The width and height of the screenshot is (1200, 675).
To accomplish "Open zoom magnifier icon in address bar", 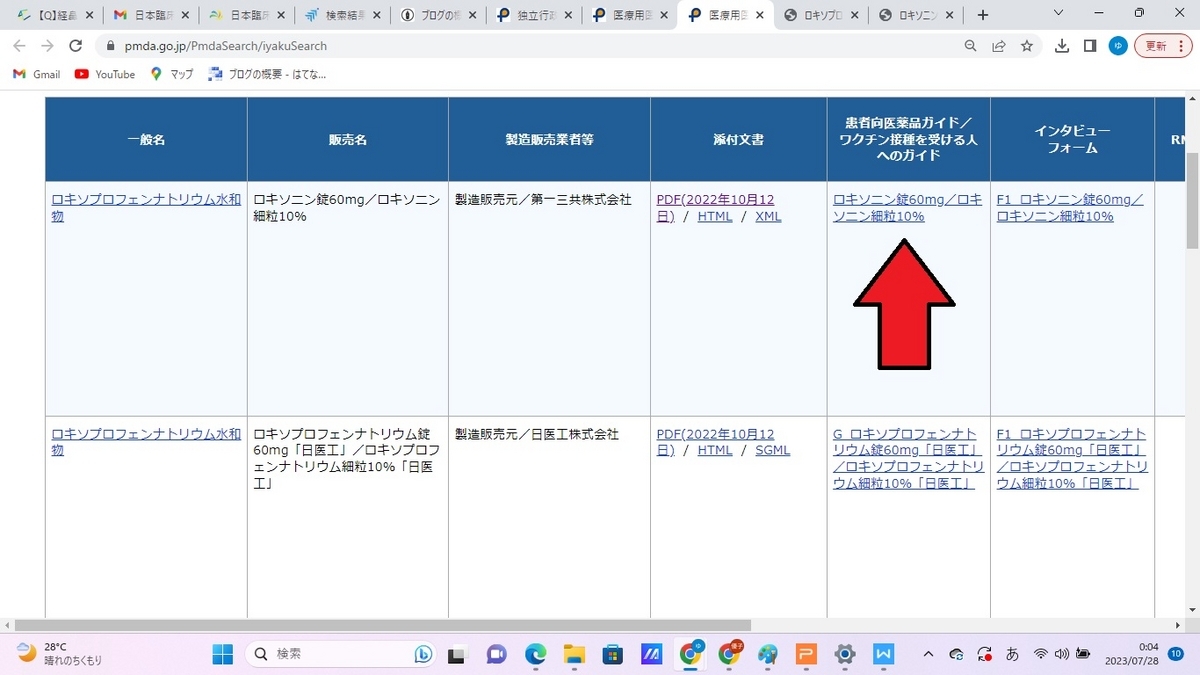I will [970, 46].
